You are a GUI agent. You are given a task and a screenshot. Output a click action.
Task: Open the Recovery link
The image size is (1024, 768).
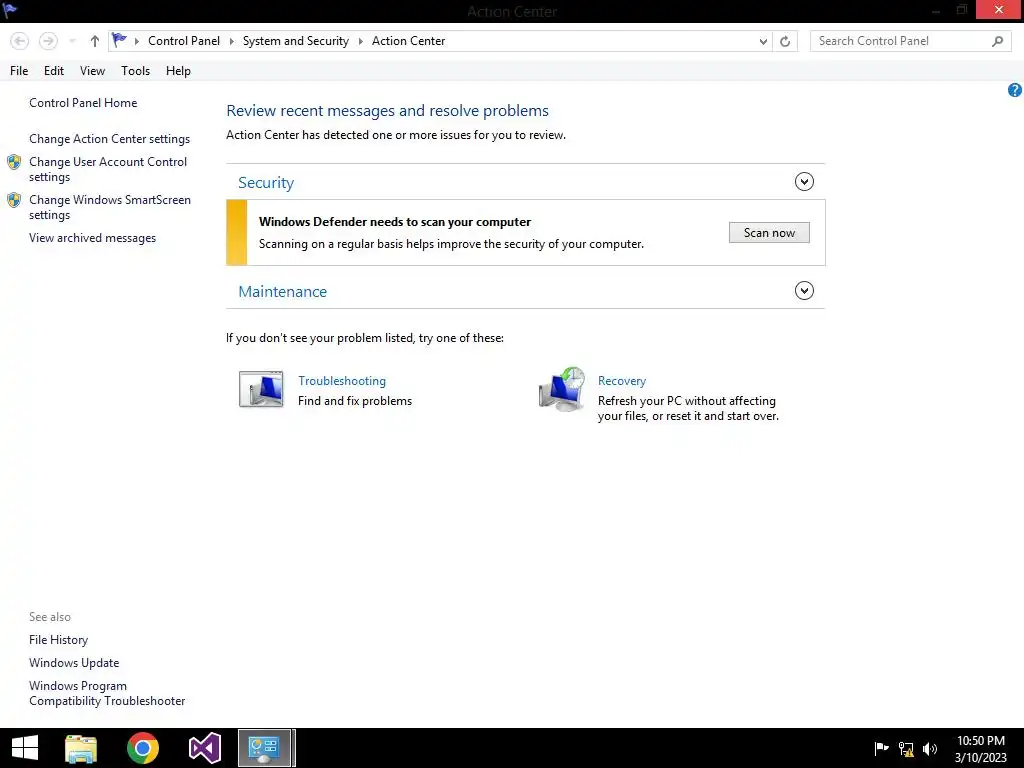(x=622, y=381)
